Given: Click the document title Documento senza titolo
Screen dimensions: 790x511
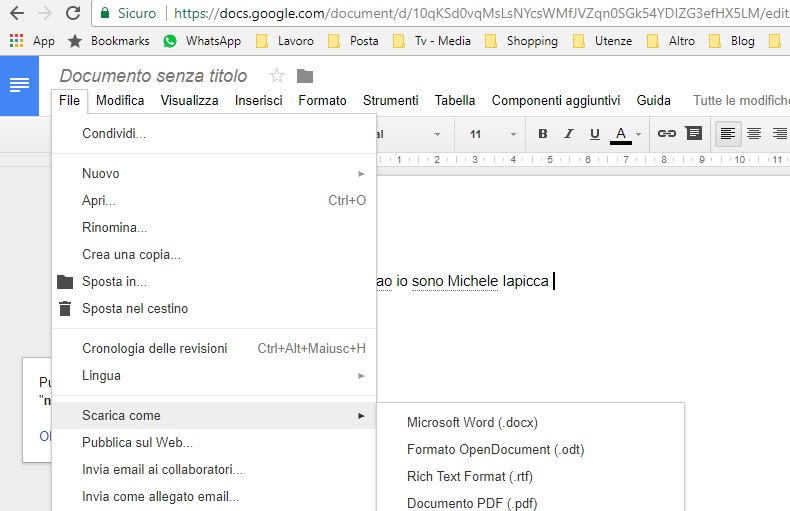Looking at the screenshot, I should coord(153,76).
